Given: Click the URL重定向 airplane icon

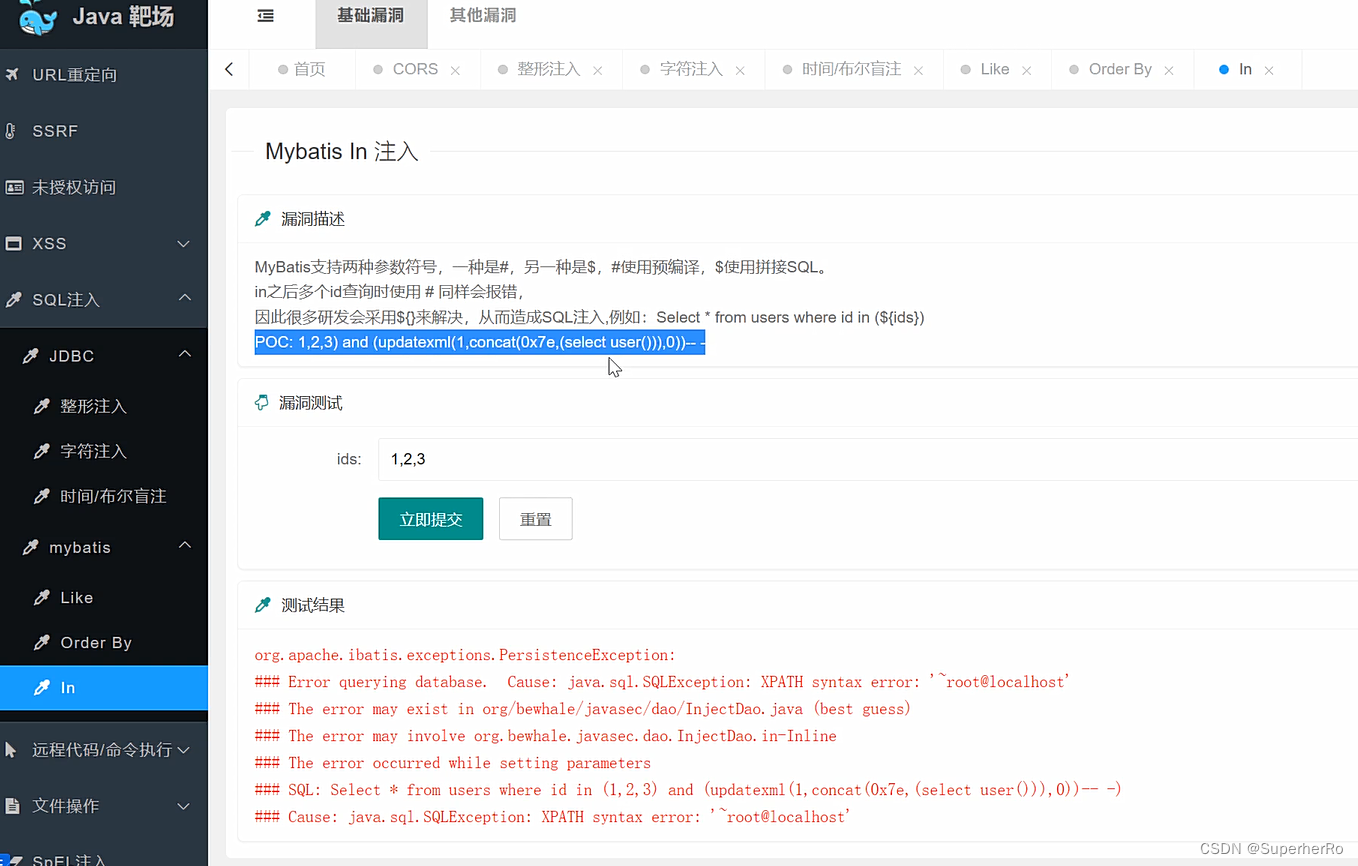Looking at the screenshot, I should click(x=13, y=74).
